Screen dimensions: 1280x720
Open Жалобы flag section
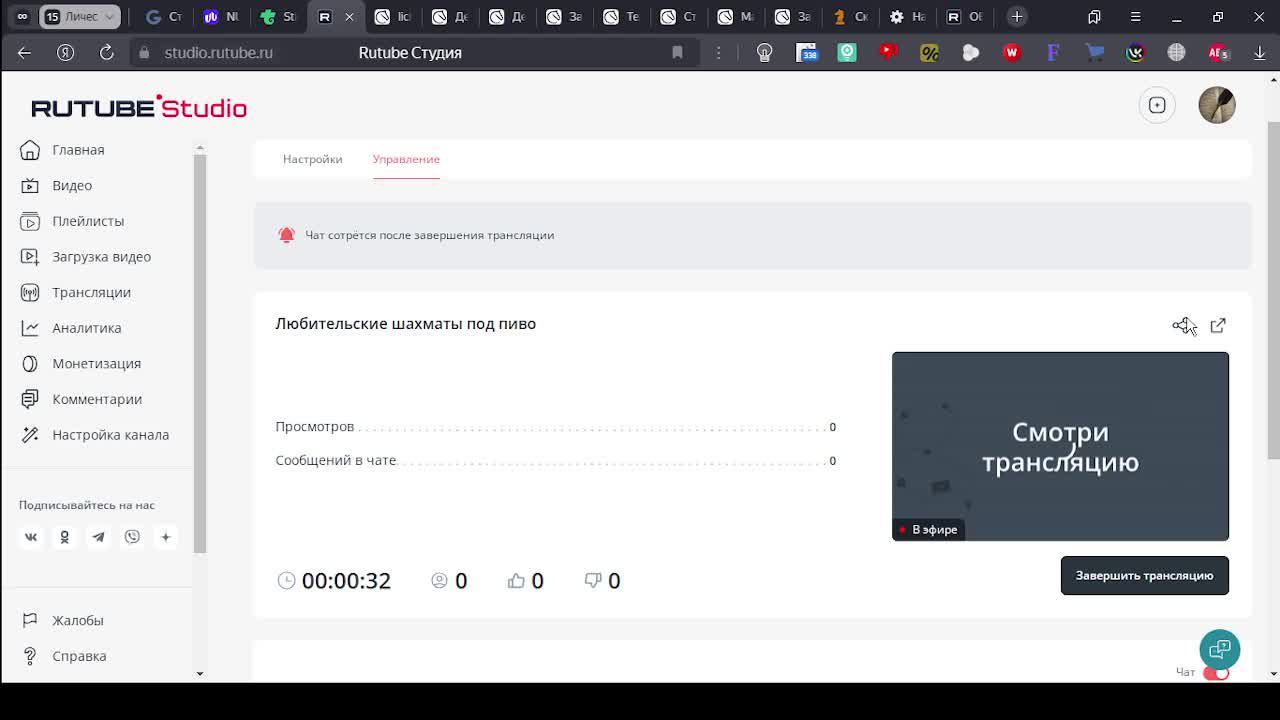point(77,621)
